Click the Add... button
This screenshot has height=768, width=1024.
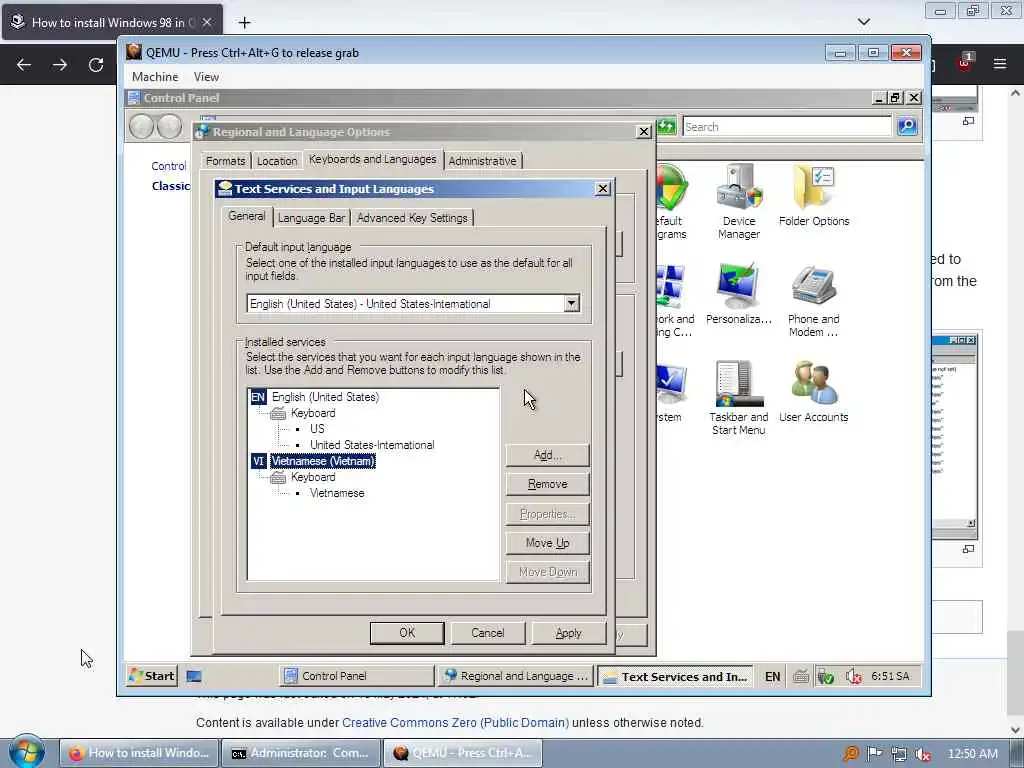[547, 455]
